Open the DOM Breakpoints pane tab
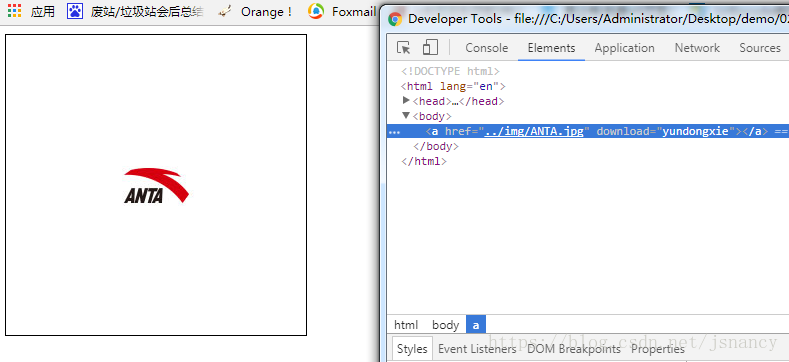 (574, 349)
